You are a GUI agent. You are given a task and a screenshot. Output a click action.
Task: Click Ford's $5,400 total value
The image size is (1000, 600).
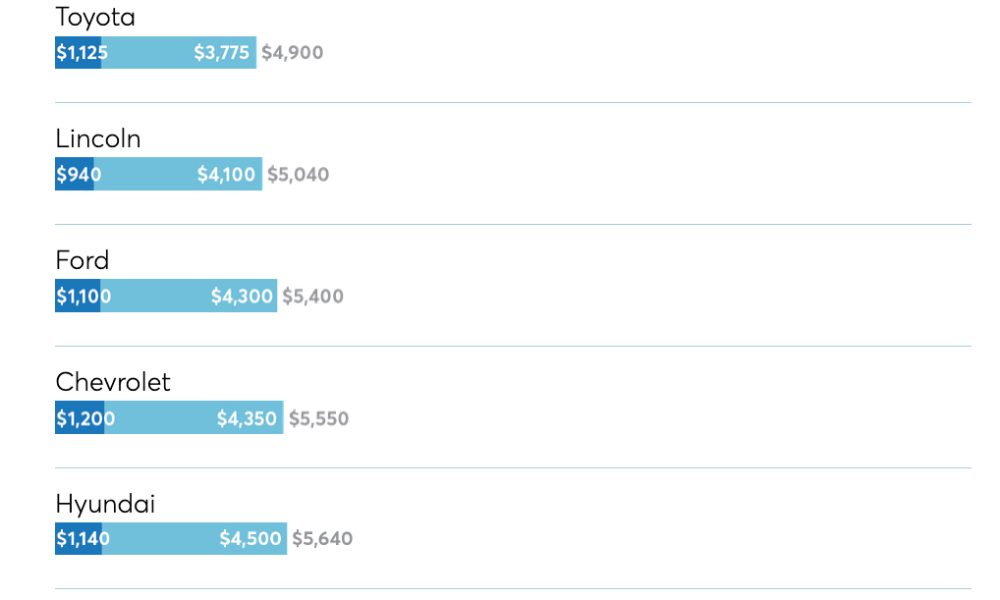pyautogui.click(x=312, y=296)
